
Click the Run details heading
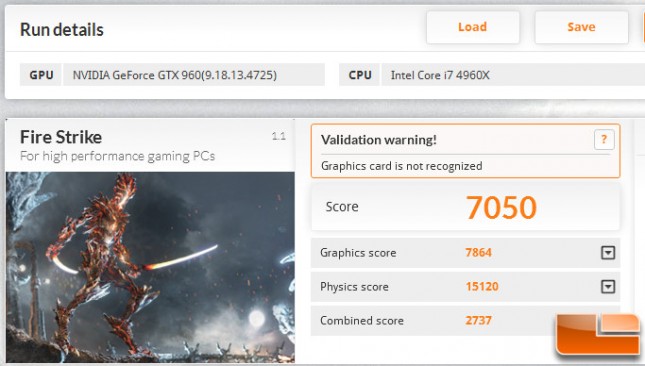pos(62,30)
